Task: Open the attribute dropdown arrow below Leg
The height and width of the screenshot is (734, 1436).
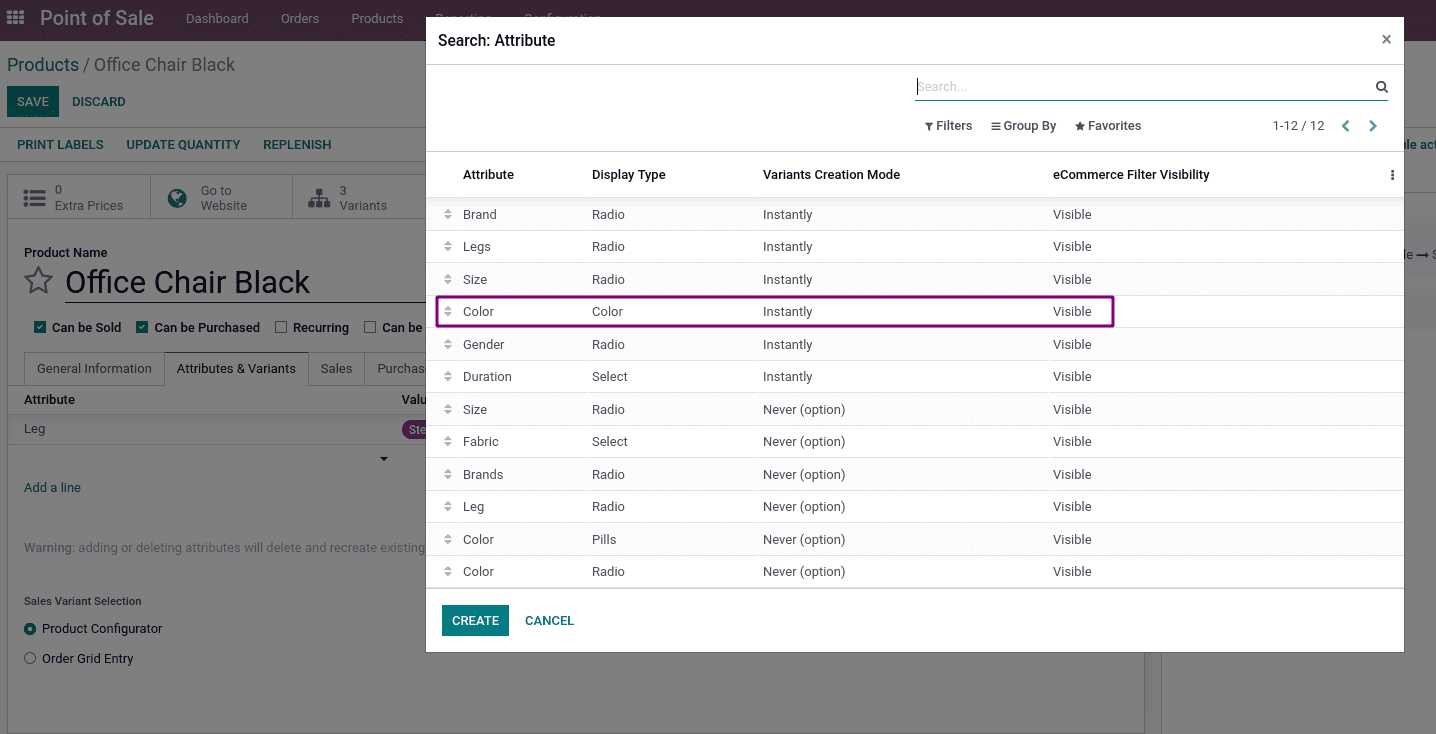Action: coord(384,459)
